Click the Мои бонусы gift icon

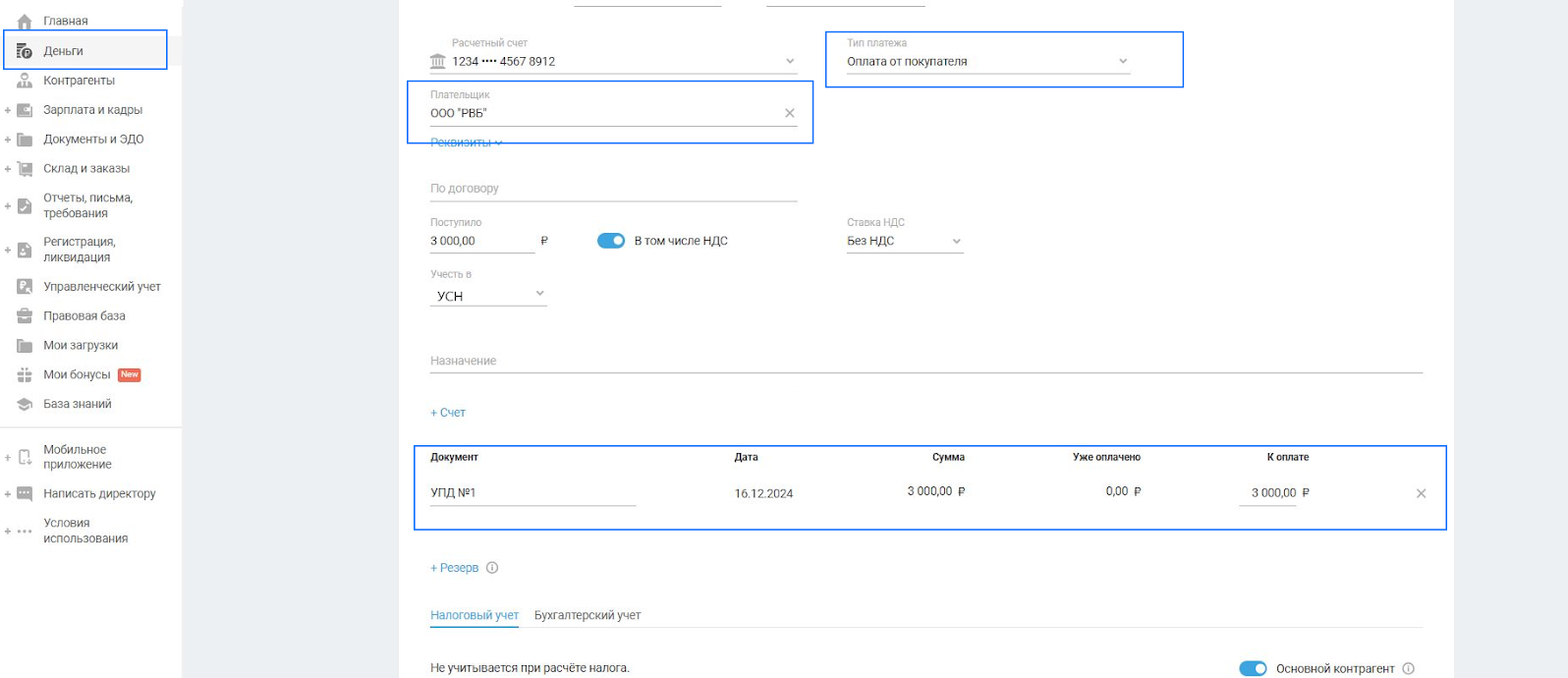tap(25, 375)
